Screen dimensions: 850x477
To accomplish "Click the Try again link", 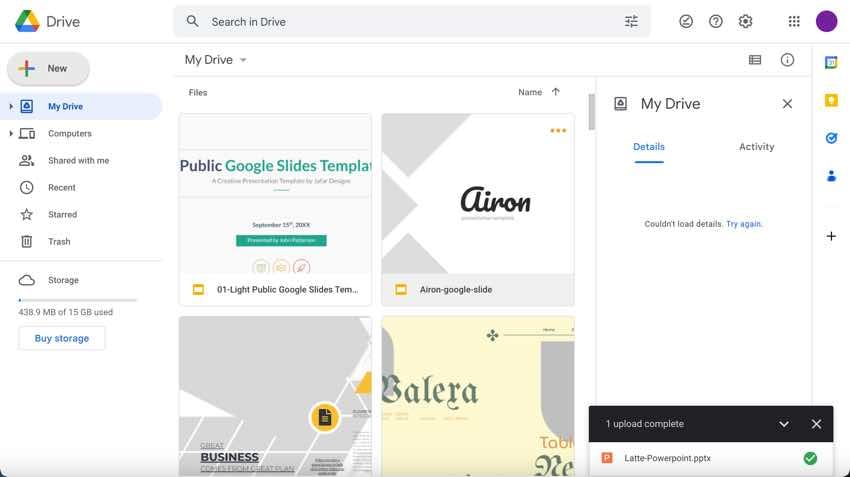I will 744,224.
